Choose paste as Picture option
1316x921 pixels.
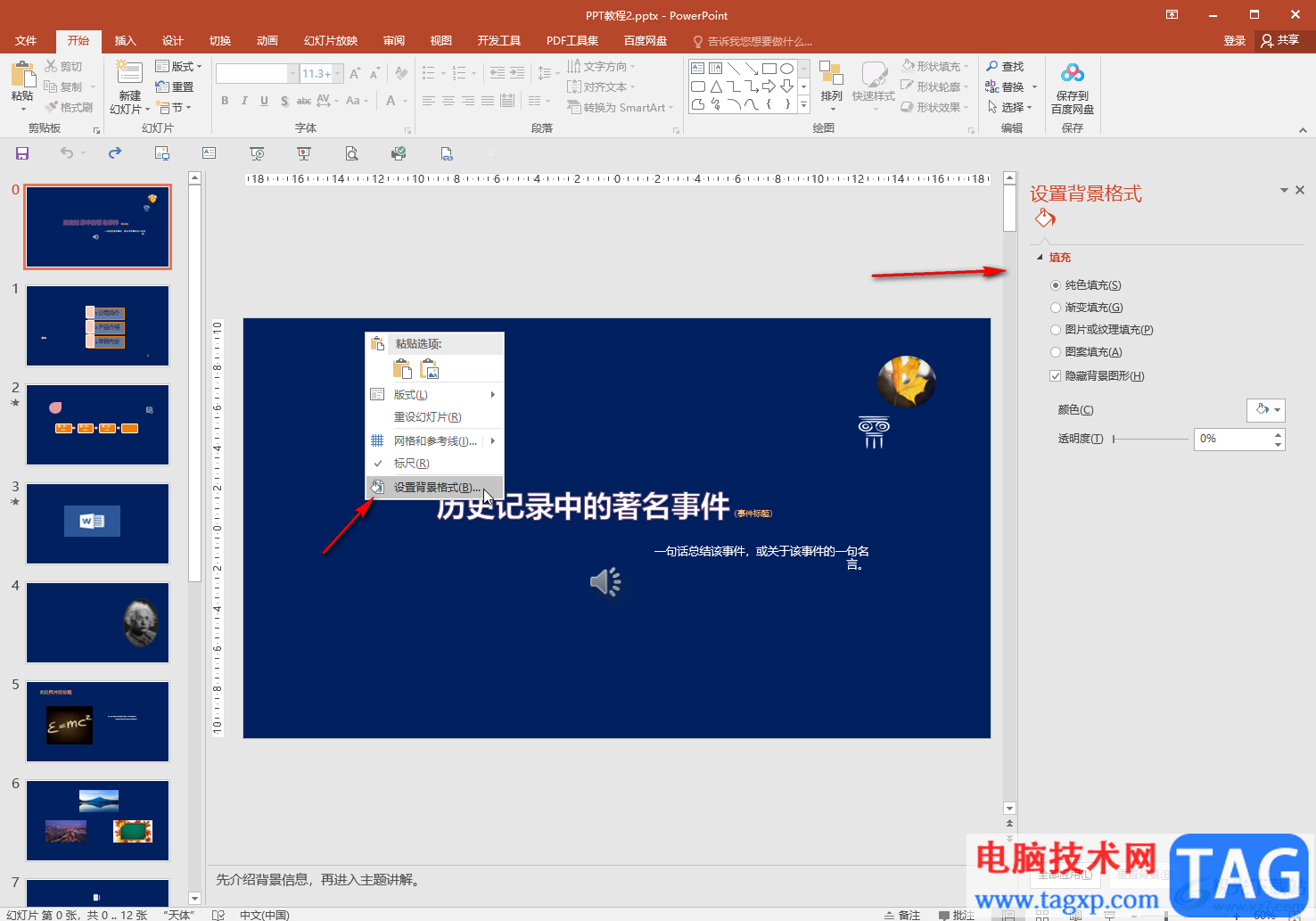tap(430, 368)
